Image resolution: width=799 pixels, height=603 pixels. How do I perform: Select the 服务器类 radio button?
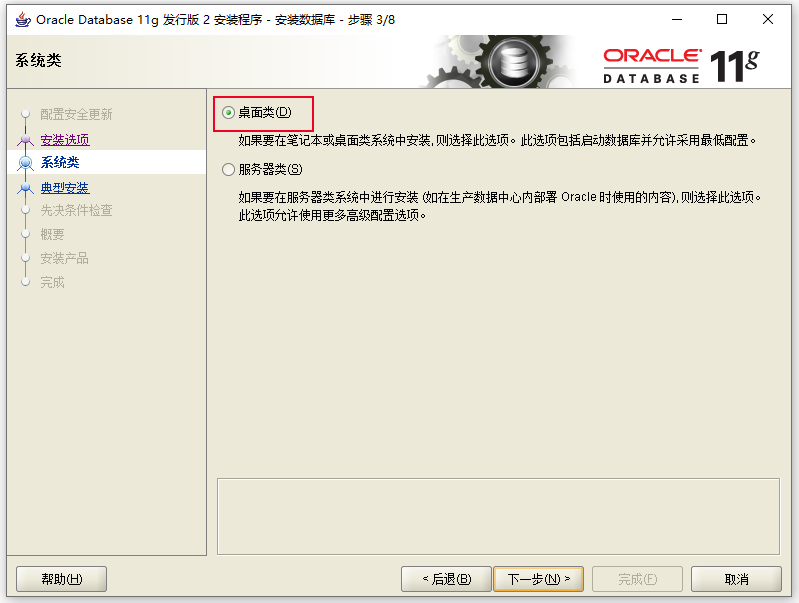point(228,169)
